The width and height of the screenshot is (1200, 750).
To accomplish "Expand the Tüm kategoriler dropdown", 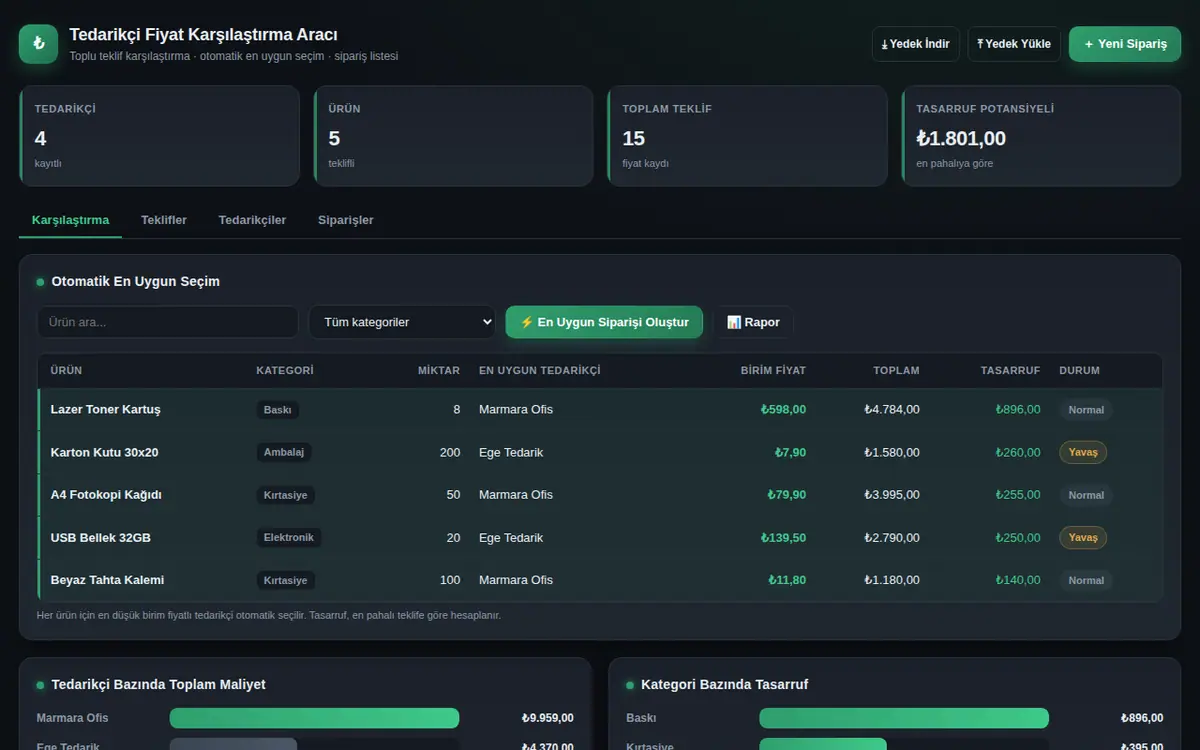I will coord(402,322).
